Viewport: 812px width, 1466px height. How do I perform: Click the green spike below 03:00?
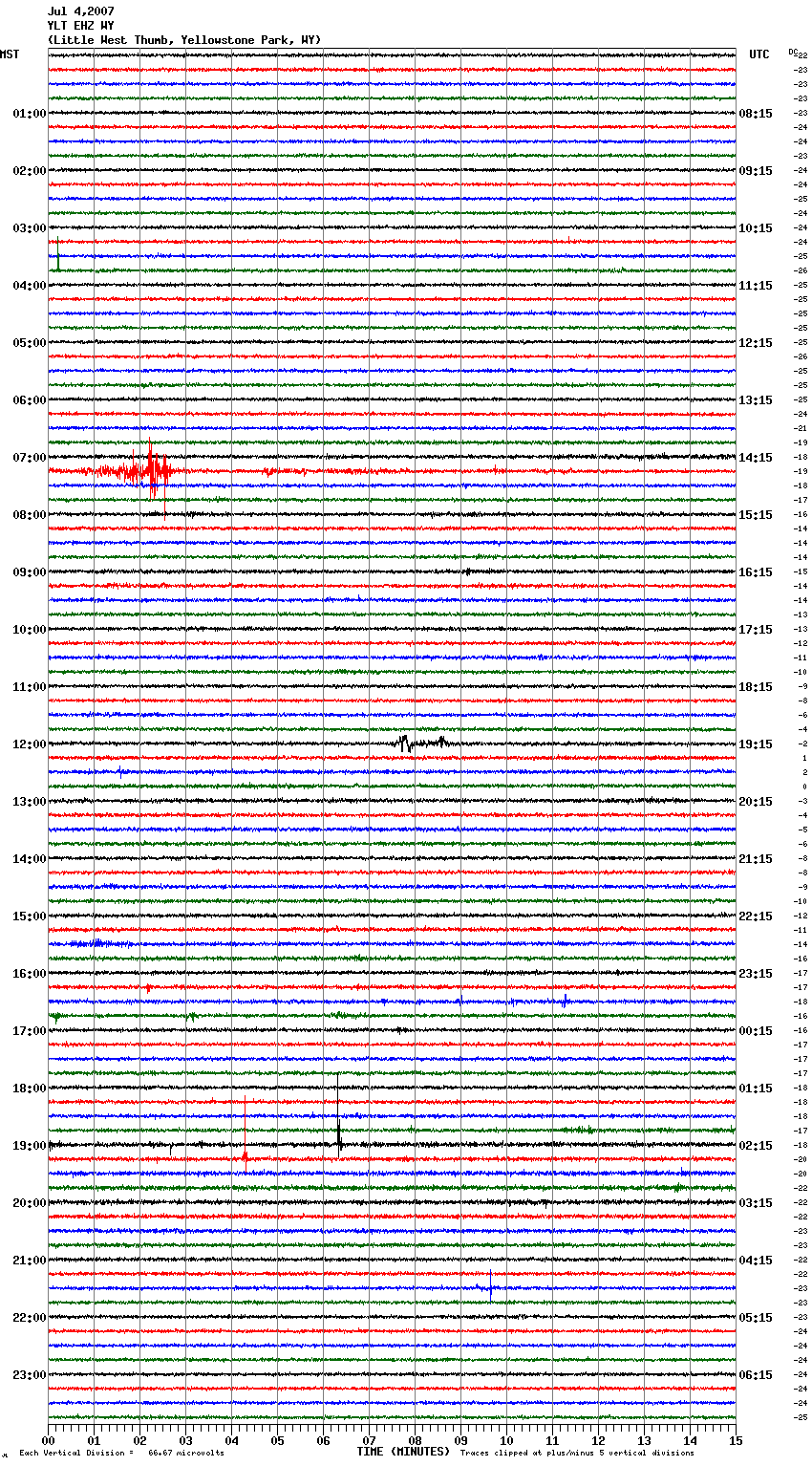pyautogui.click(x=58, y=255)
